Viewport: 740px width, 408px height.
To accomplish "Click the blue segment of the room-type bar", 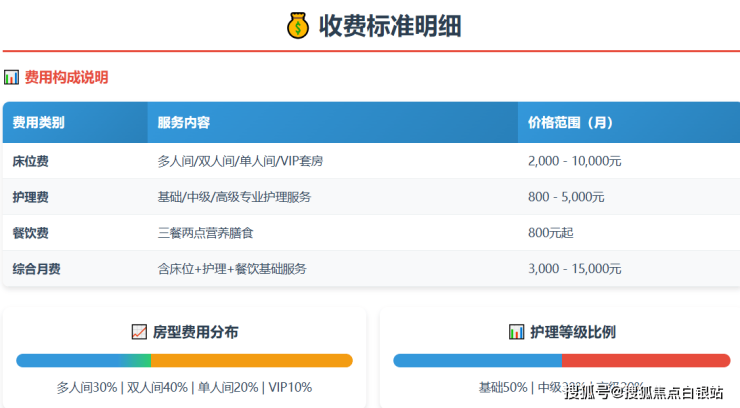I will [65, 360].
